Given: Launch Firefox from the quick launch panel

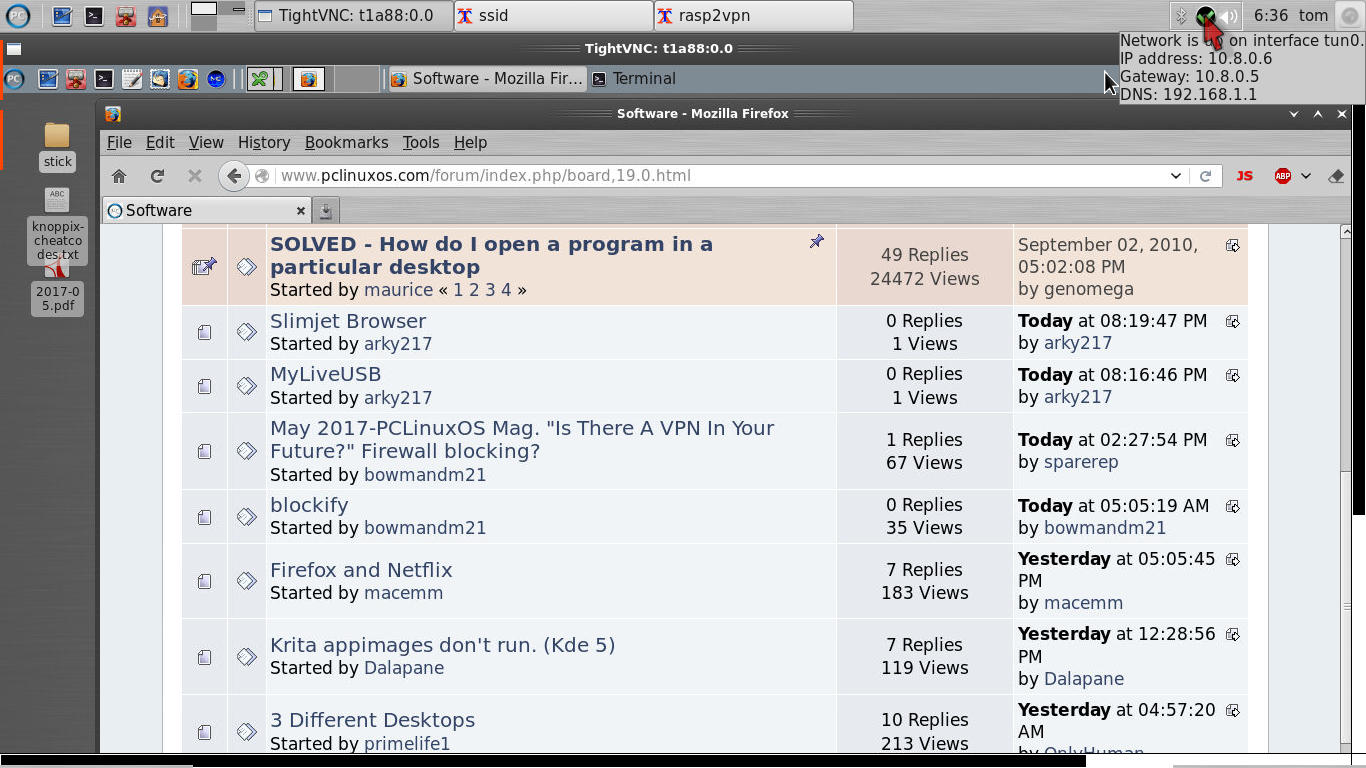Looking at the screenshot, I should [187, 79].
